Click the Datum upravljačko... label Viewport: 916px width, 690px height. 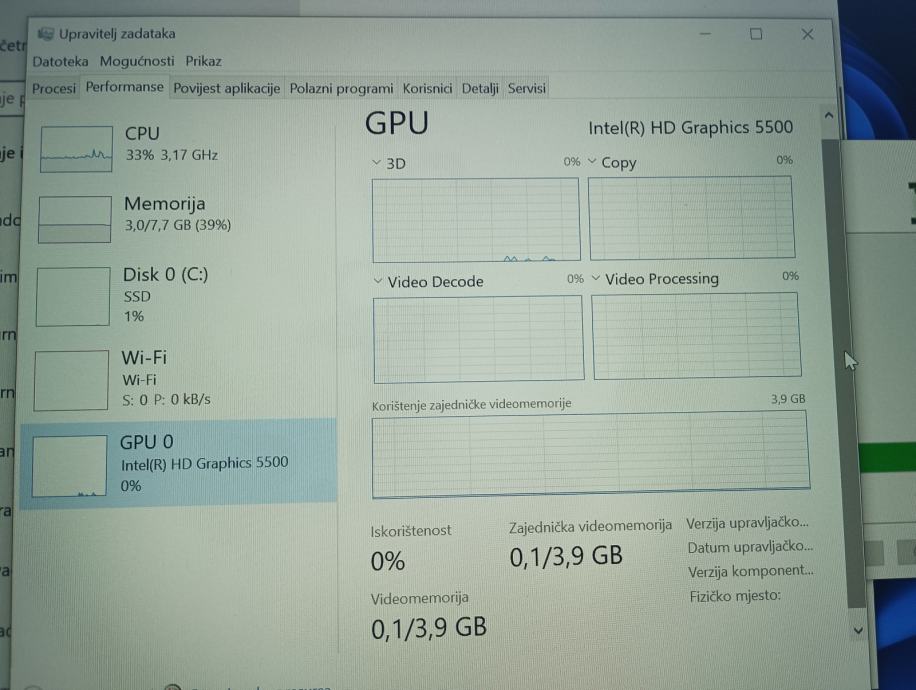pos(750,547)
